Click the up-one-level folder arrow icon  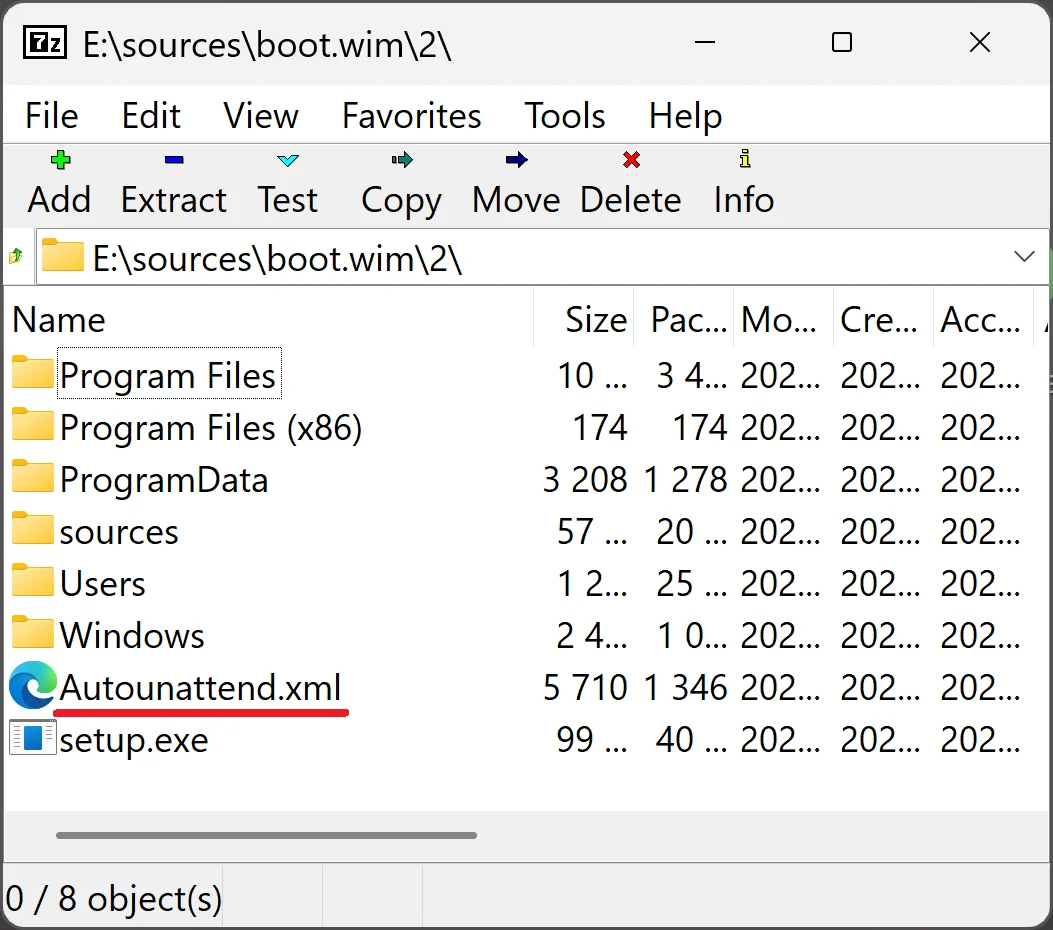(x=15, y=256)
